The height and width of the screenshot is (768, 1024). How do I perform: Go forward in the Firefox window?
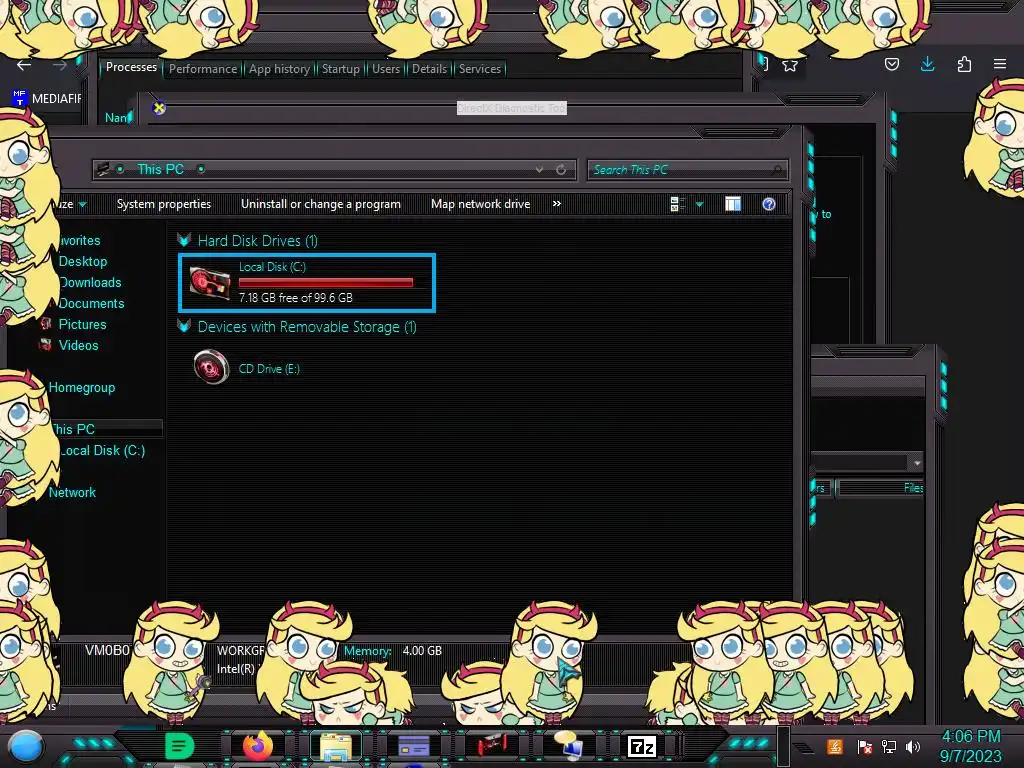click(59, 65)
